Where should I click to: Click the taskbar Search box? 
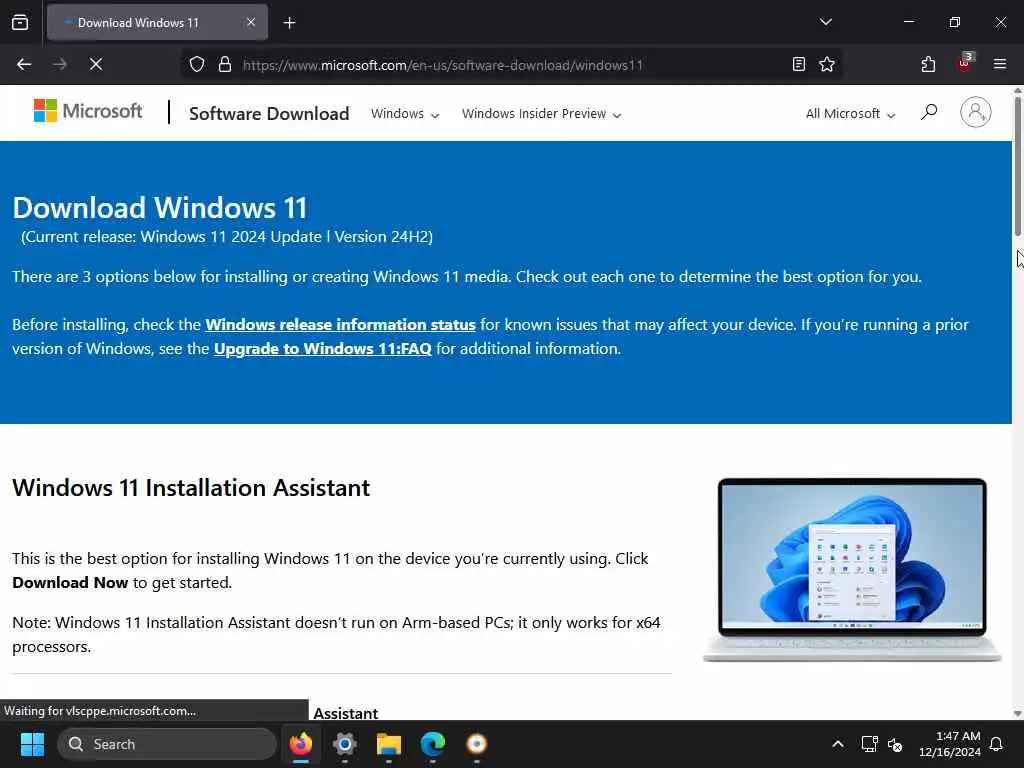[x=167, y=744]
